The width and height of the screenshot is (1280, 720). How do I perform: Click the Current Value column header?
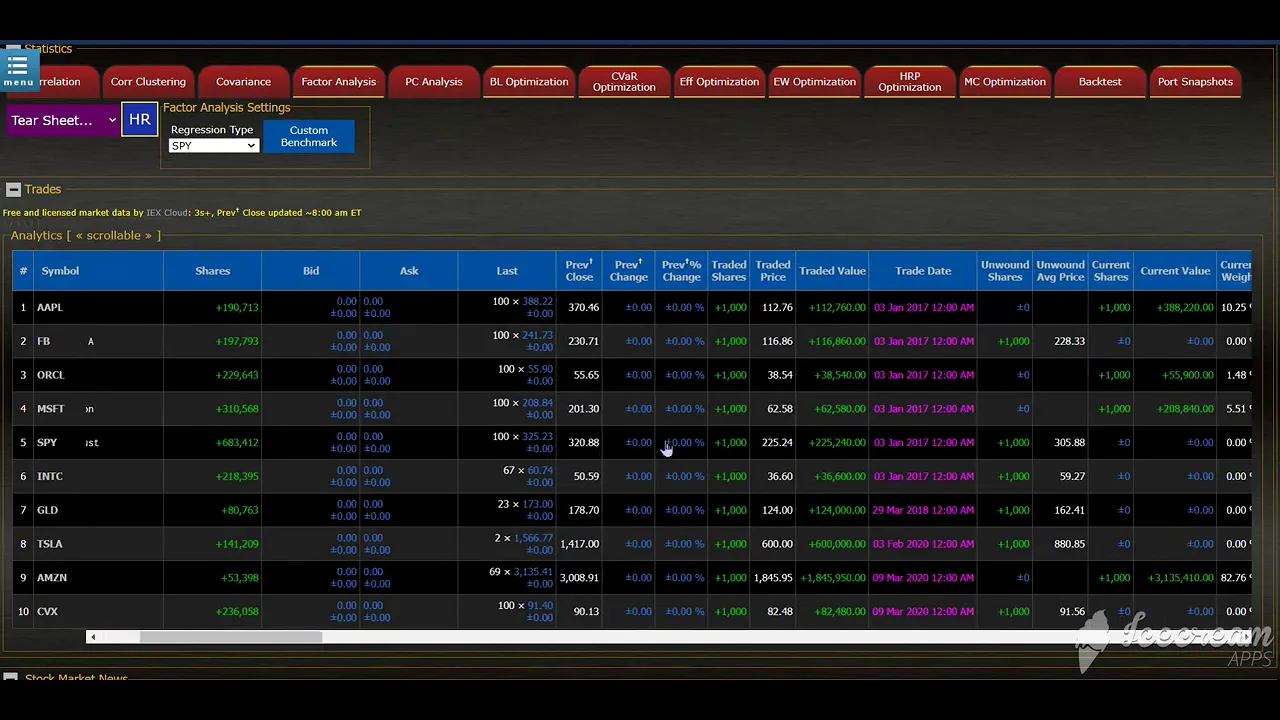[1175, 271]
